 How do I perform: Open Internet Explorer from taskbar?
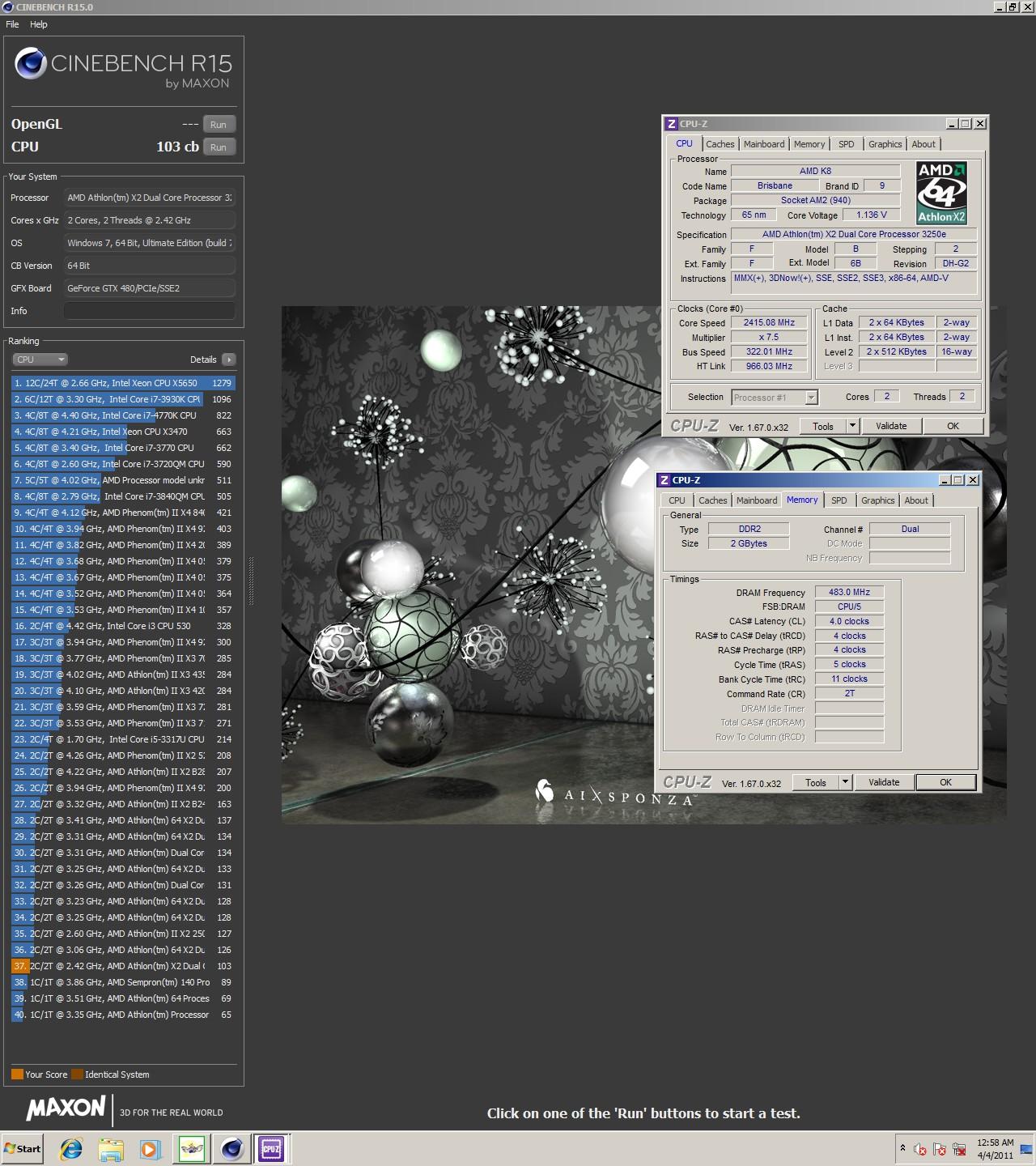coord(71,1149)
